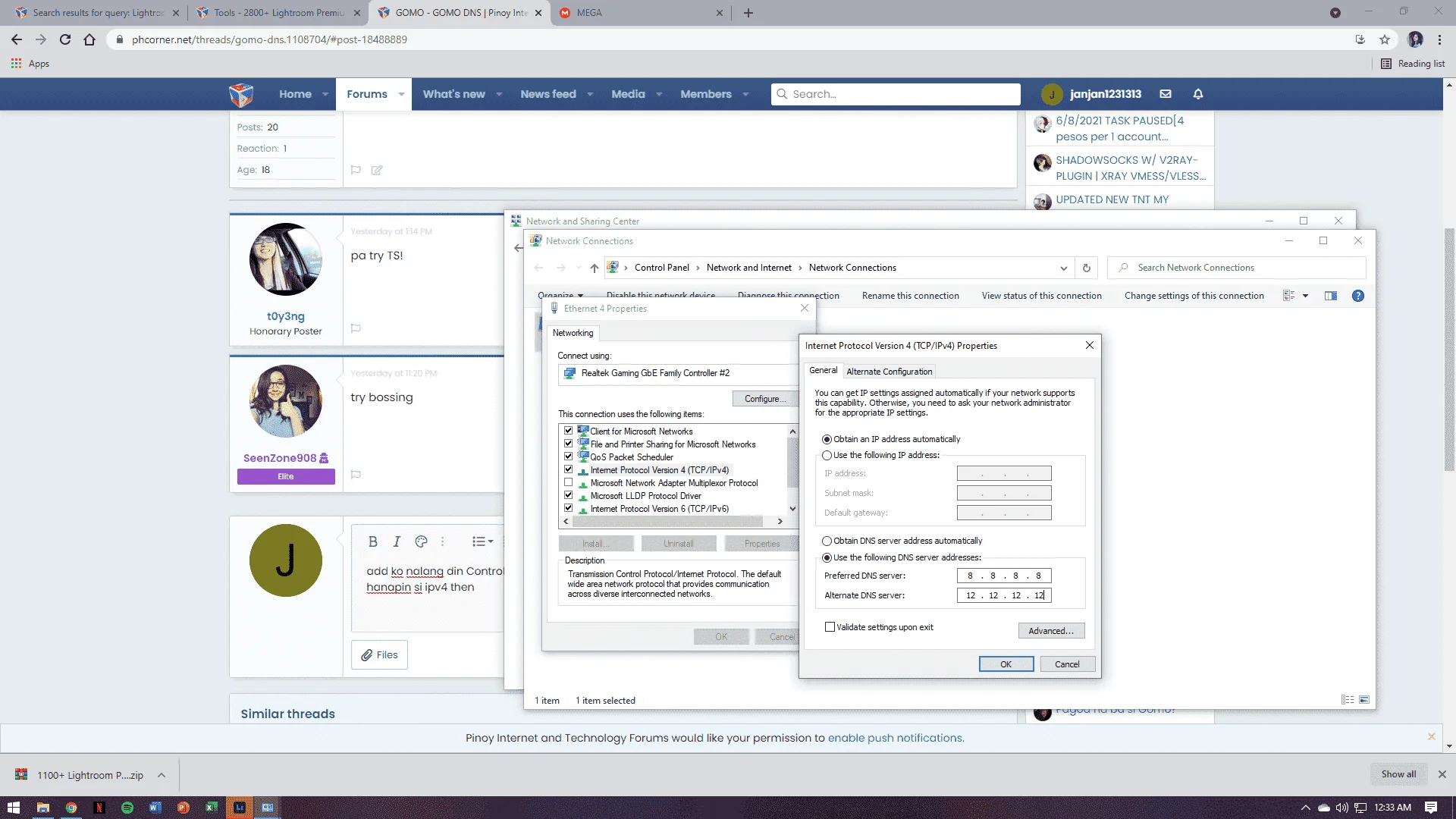
Task: Expand the Members dropdown arrow
Action: click(745, 94)
